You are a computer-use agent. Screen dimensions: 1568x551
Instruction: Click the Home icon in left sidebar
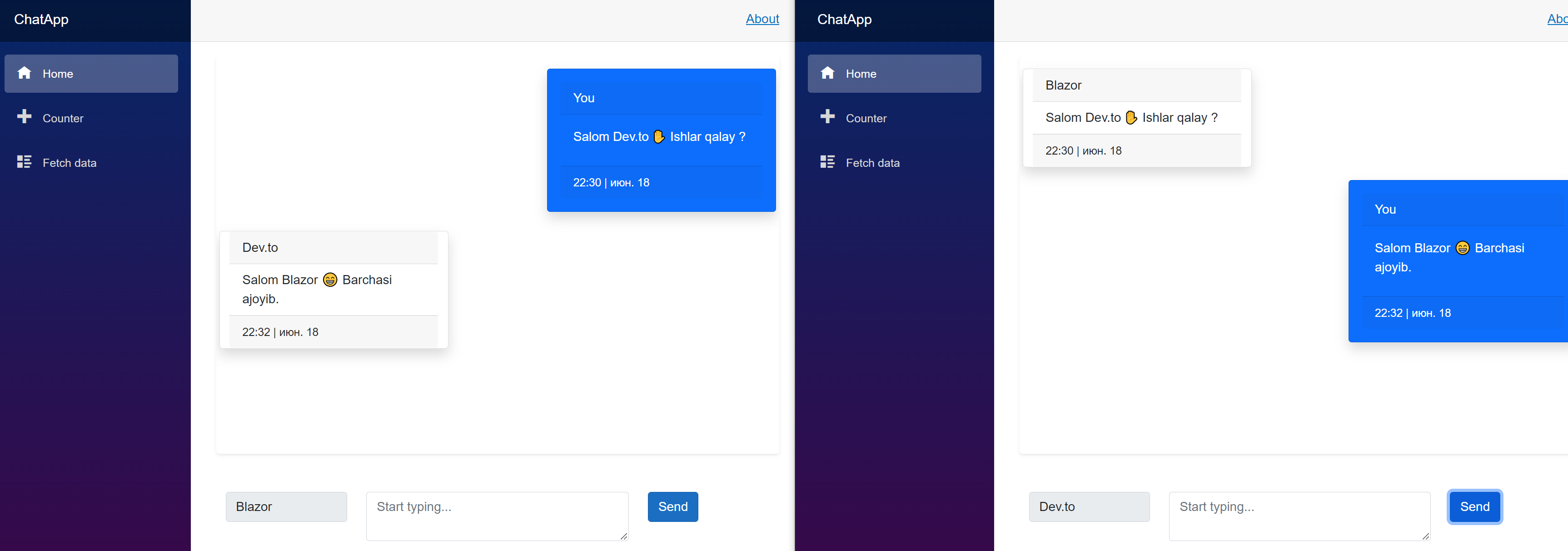point(25,73)
